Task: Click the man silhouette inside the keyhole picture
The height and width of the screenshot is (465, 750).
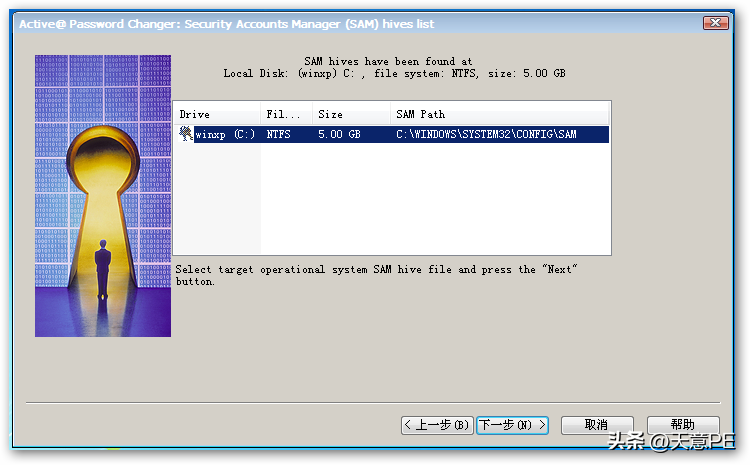Action: [x=103, y=269]
